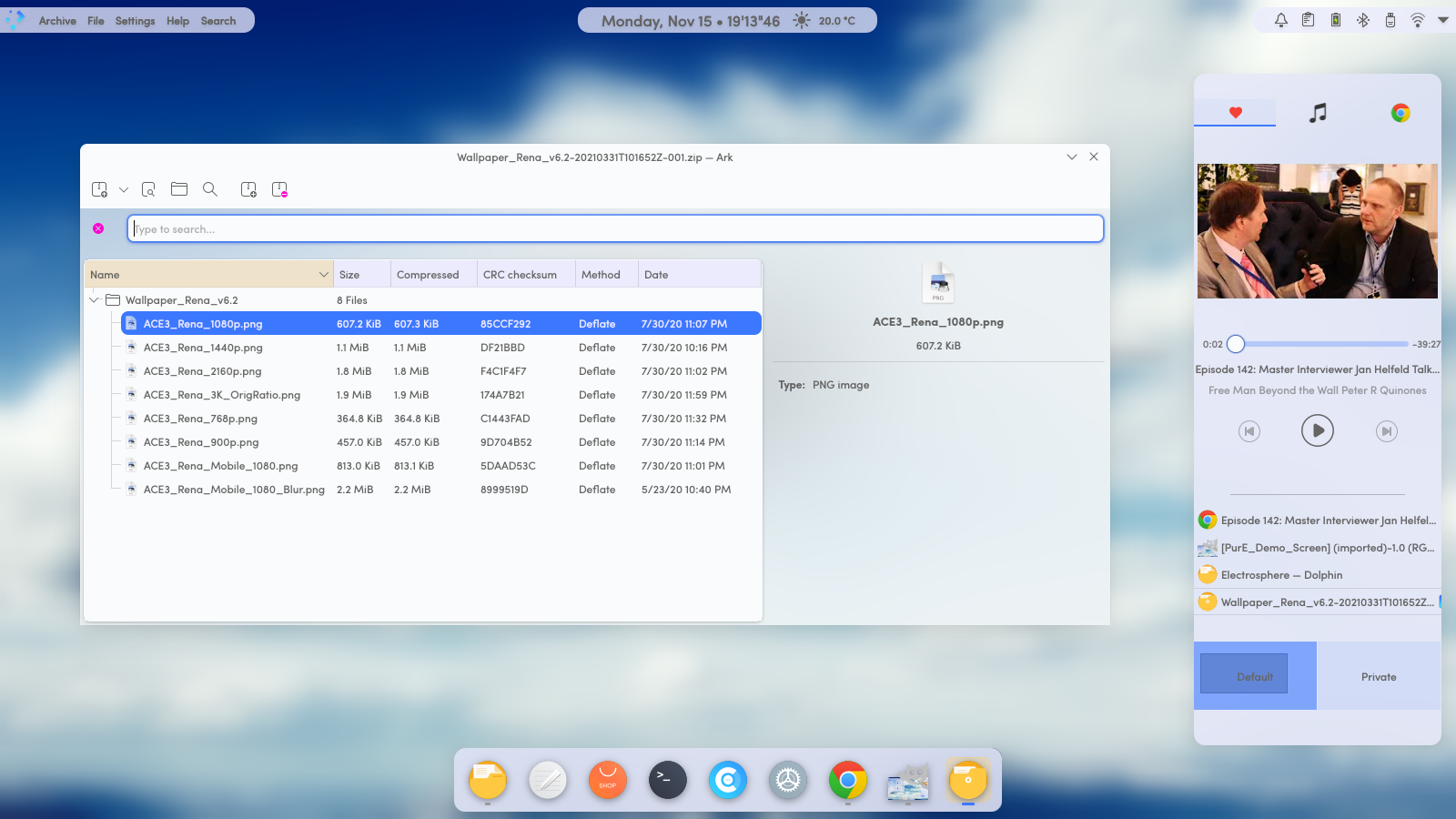The height and width of the screenshot is (819, 1456).
Task: Sort by the Size column header
Action: 361,274
